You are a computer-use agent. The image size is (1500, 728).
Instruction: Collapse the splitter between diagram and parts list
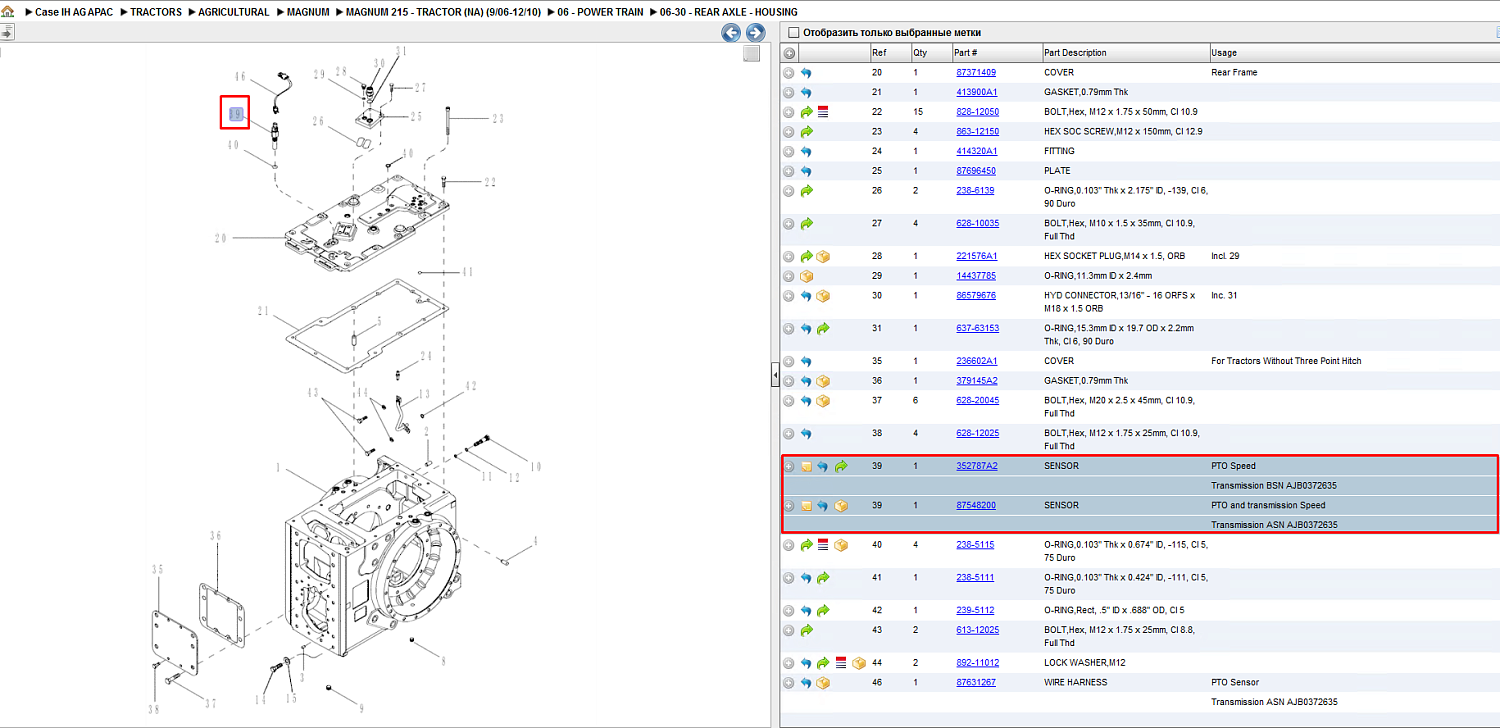(x=774, y=375)
